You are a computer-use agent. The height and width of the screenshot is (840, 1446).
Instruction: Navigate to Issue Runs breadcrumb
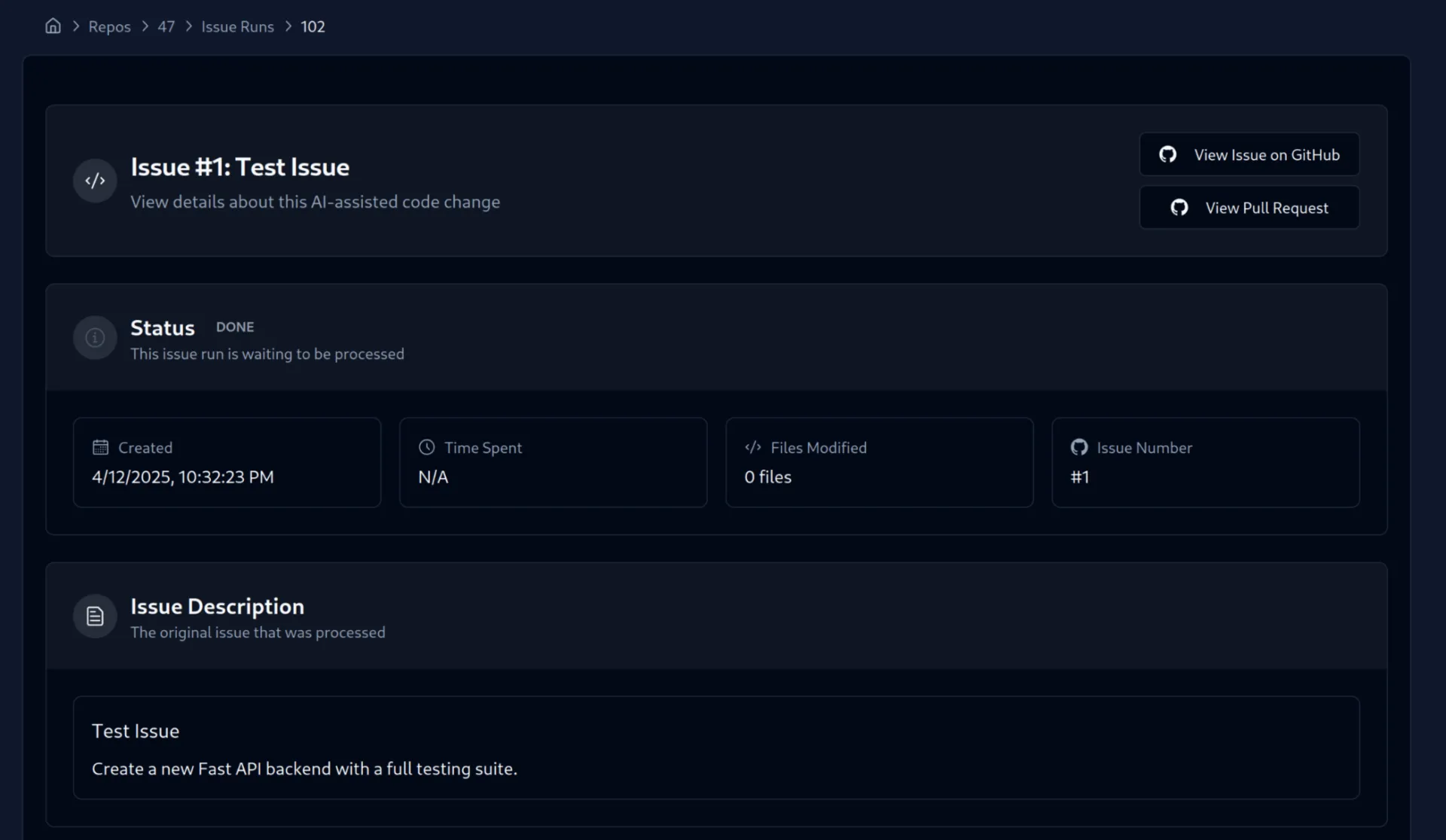coord(237,26)
